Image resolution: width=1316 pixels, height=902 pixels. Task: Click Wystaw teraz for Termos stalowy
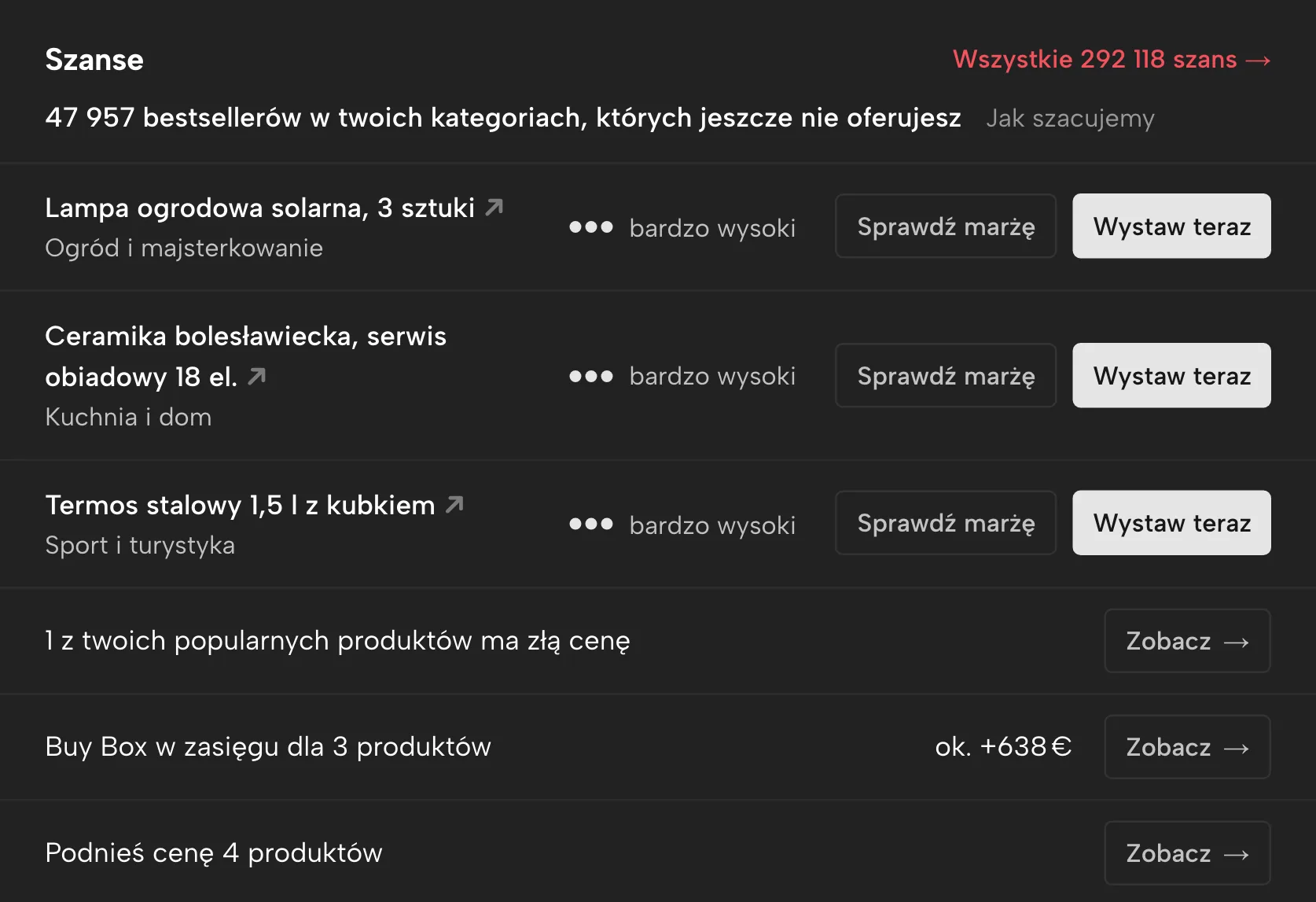coord(1171,523)
